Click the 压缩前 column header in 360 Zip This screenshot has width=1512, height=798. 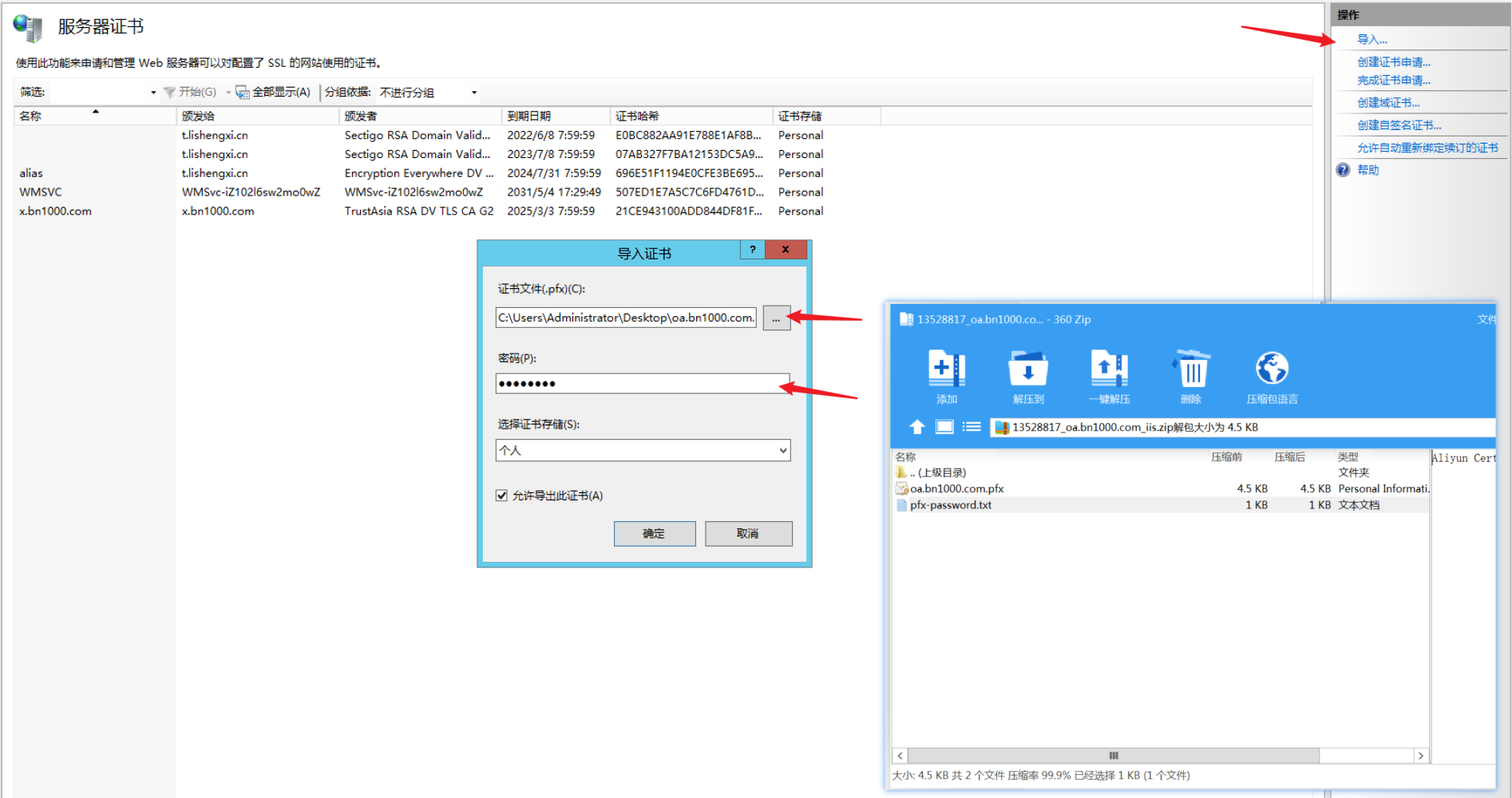tap(1226, 457)
